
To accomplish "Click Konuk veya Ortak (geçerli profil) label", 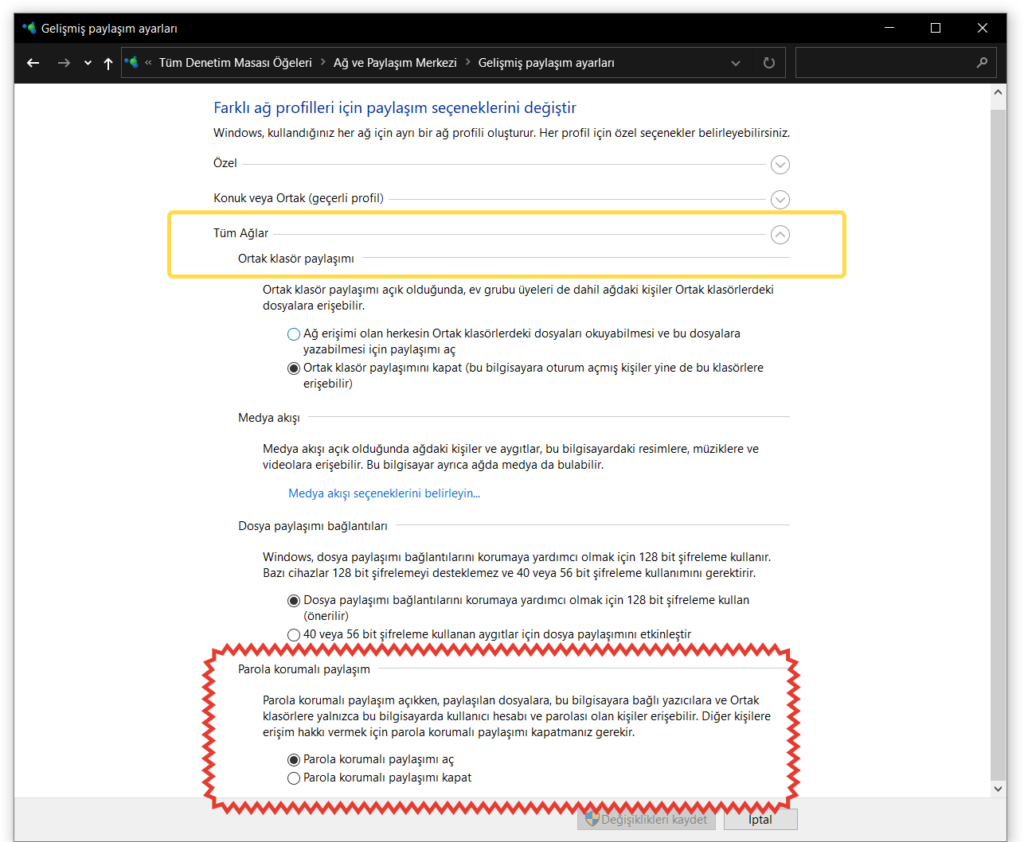I will 298,198.
